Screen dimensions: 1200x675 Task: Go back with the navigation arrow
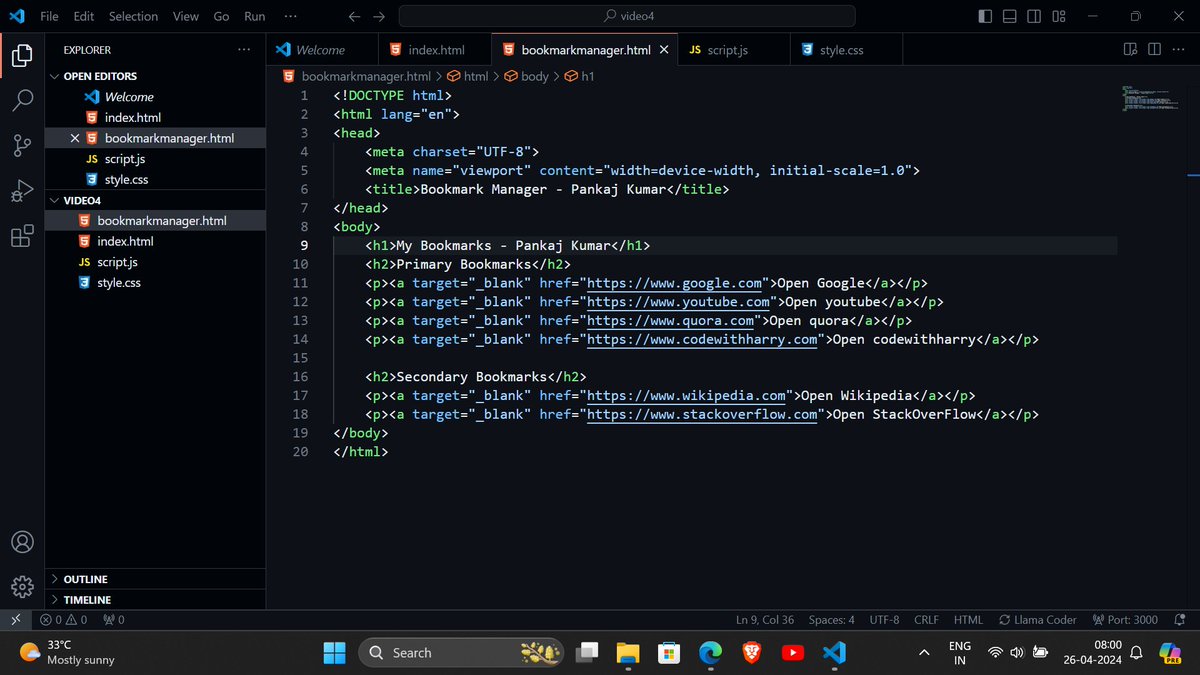pos(354,16)
